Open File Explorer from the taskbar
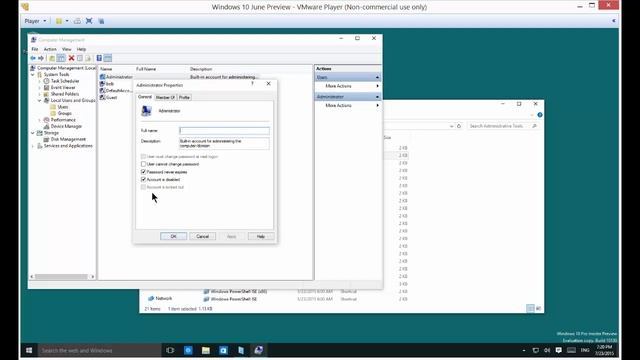Image resolution: width=640 pixels, height=360 pixels. [x=206, y=350]
